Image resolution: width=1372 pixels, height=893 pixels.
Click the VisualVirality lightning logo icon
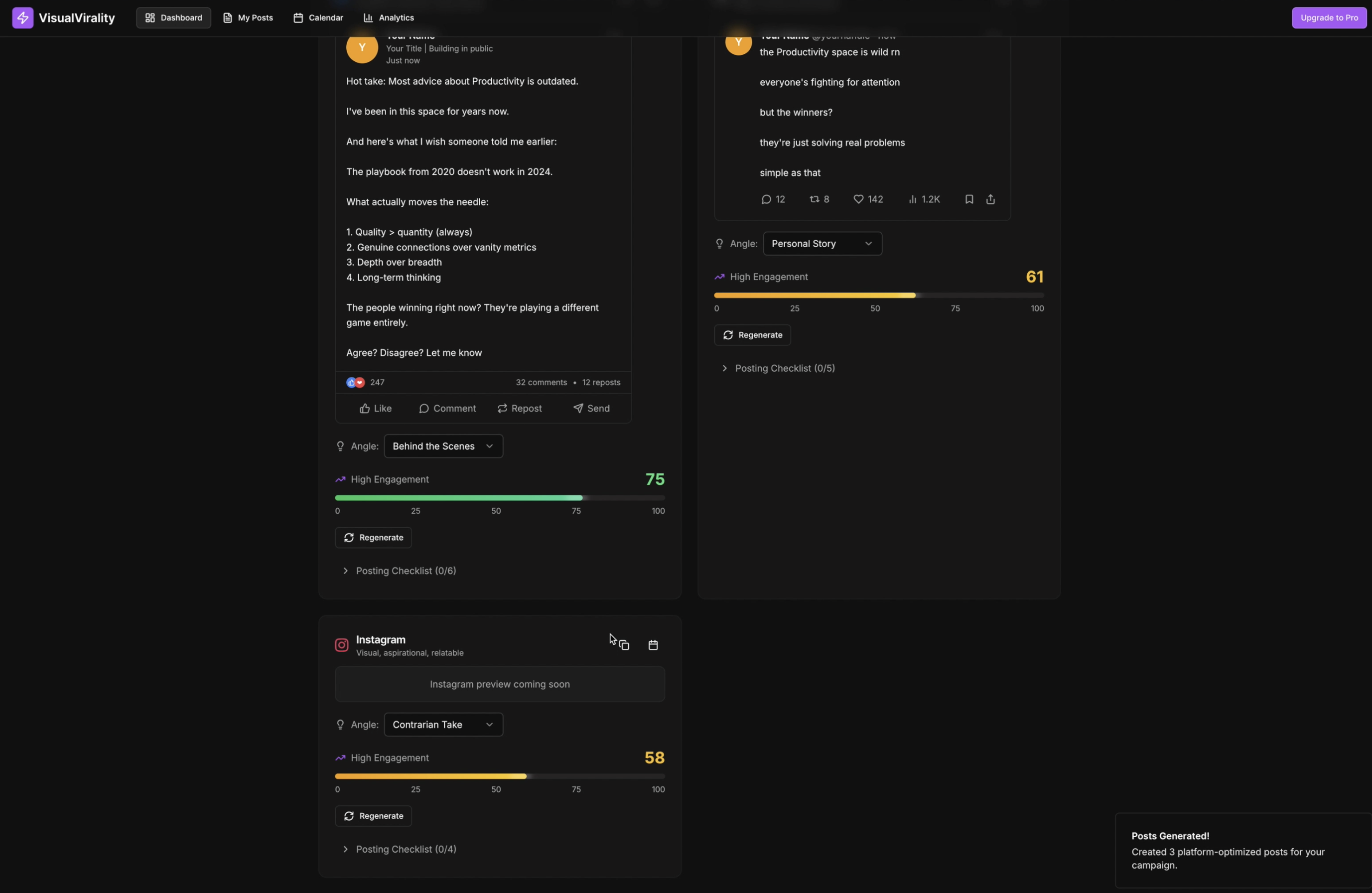[22, 18]
